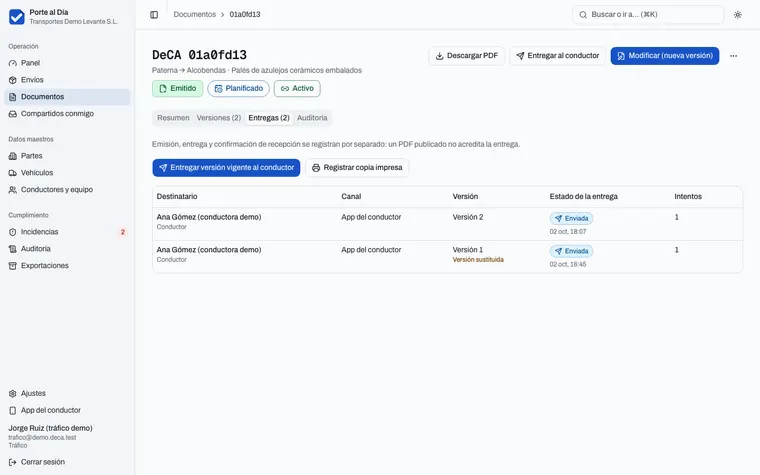Viewport: 760px width, 475px height.
Task: Click the DeCA 01a0fd13 heading
Action: click(199, 55)
